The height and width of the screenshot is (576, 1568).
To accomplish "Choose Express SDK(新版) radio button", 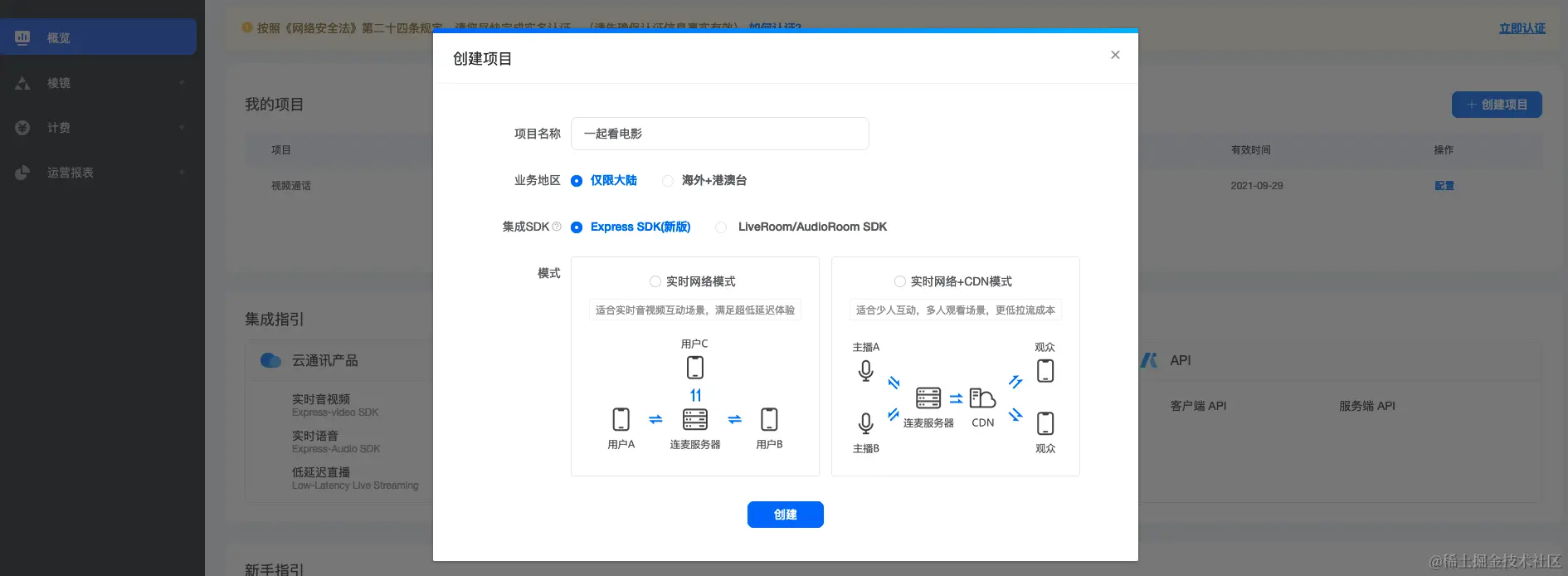I will tap(577, 227).
